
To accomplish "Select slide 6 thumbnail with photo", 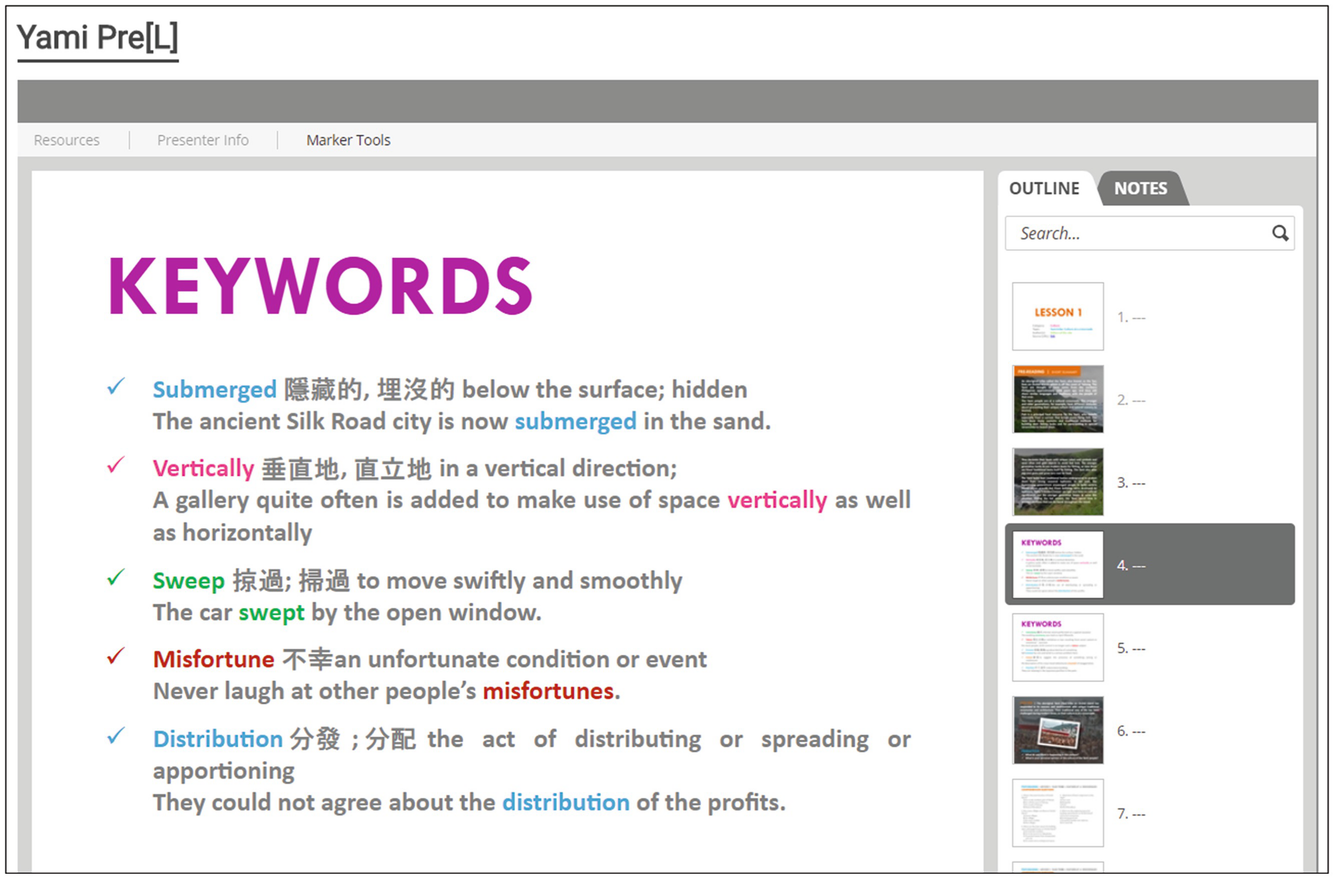I will coord(1058,731).
